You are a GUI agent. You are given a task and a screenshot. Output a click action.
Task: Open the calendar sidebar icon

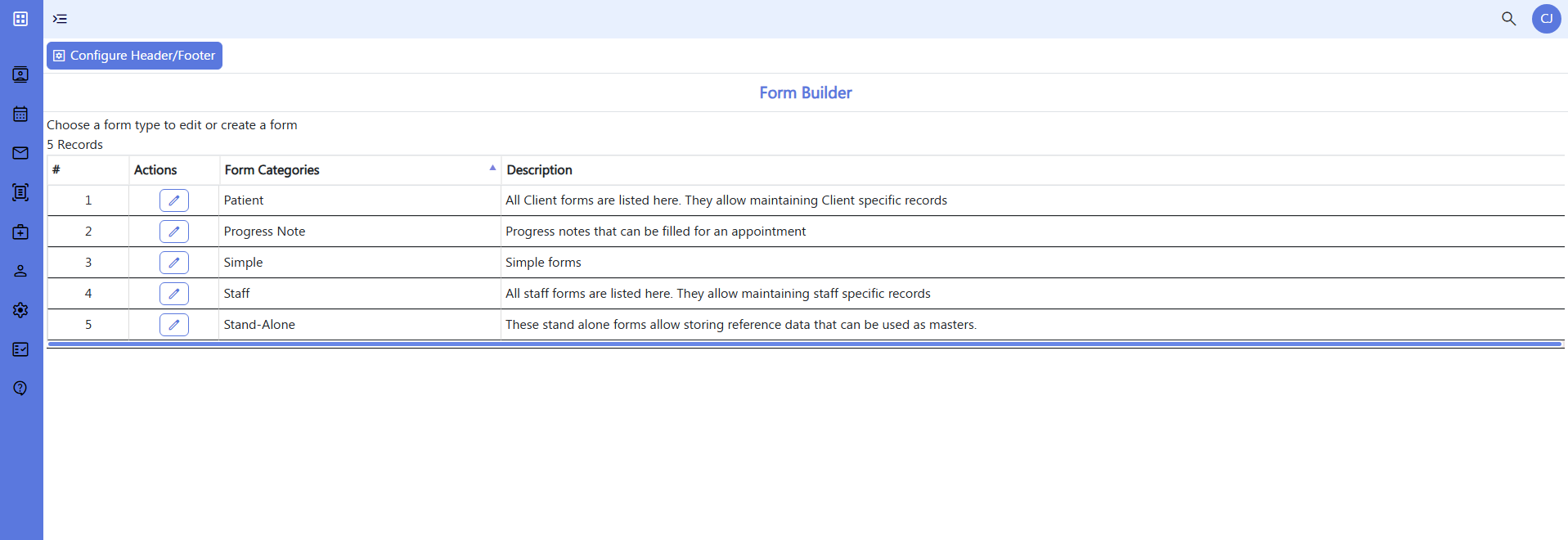click(20, 114)
